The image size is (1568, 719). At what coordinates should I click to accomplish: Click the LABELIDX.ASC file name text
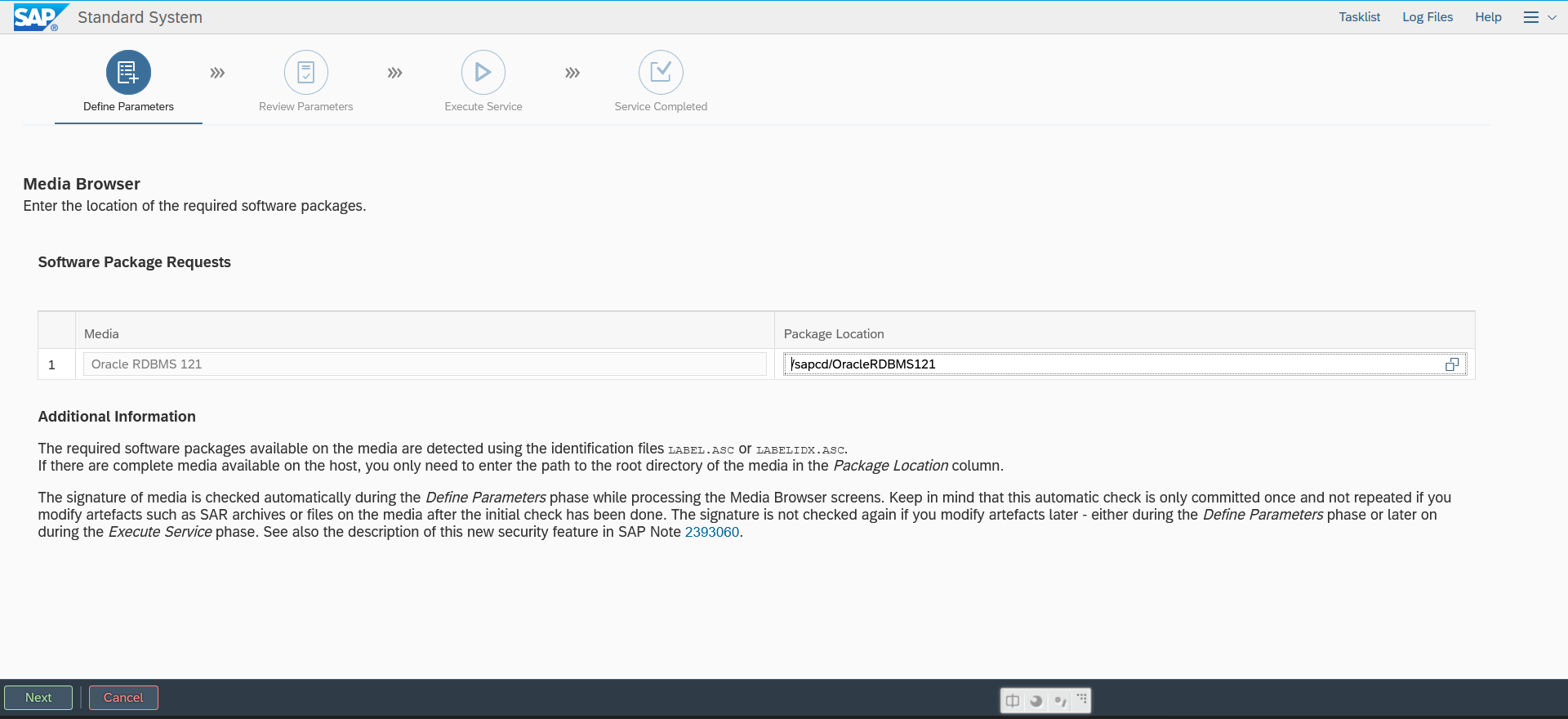tap(800, 449)
